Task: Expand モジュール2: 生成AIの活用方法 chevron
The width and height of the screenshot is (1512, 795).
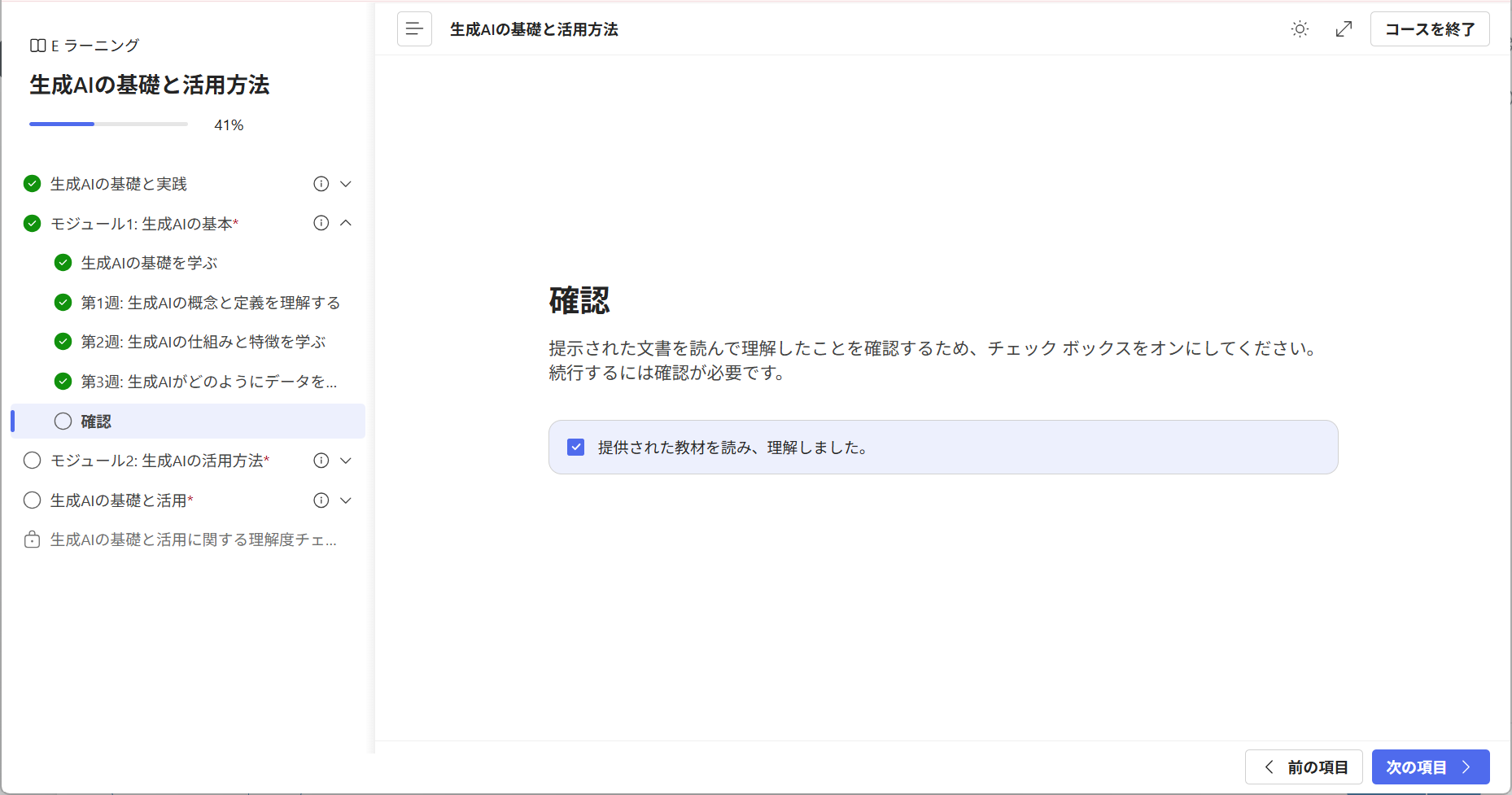Action: (346, 461)
